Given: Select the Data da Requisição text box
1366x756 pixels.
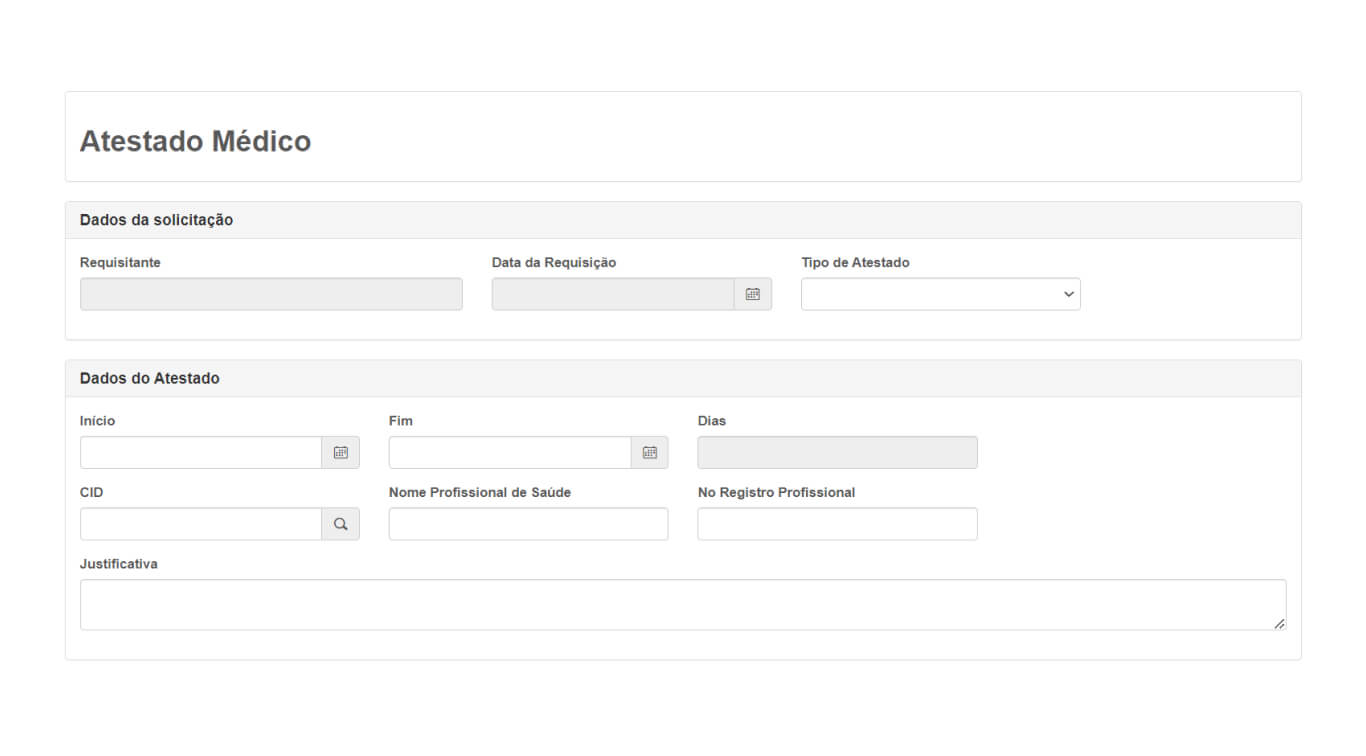Looking at the screenshot, I should (613, 294).
